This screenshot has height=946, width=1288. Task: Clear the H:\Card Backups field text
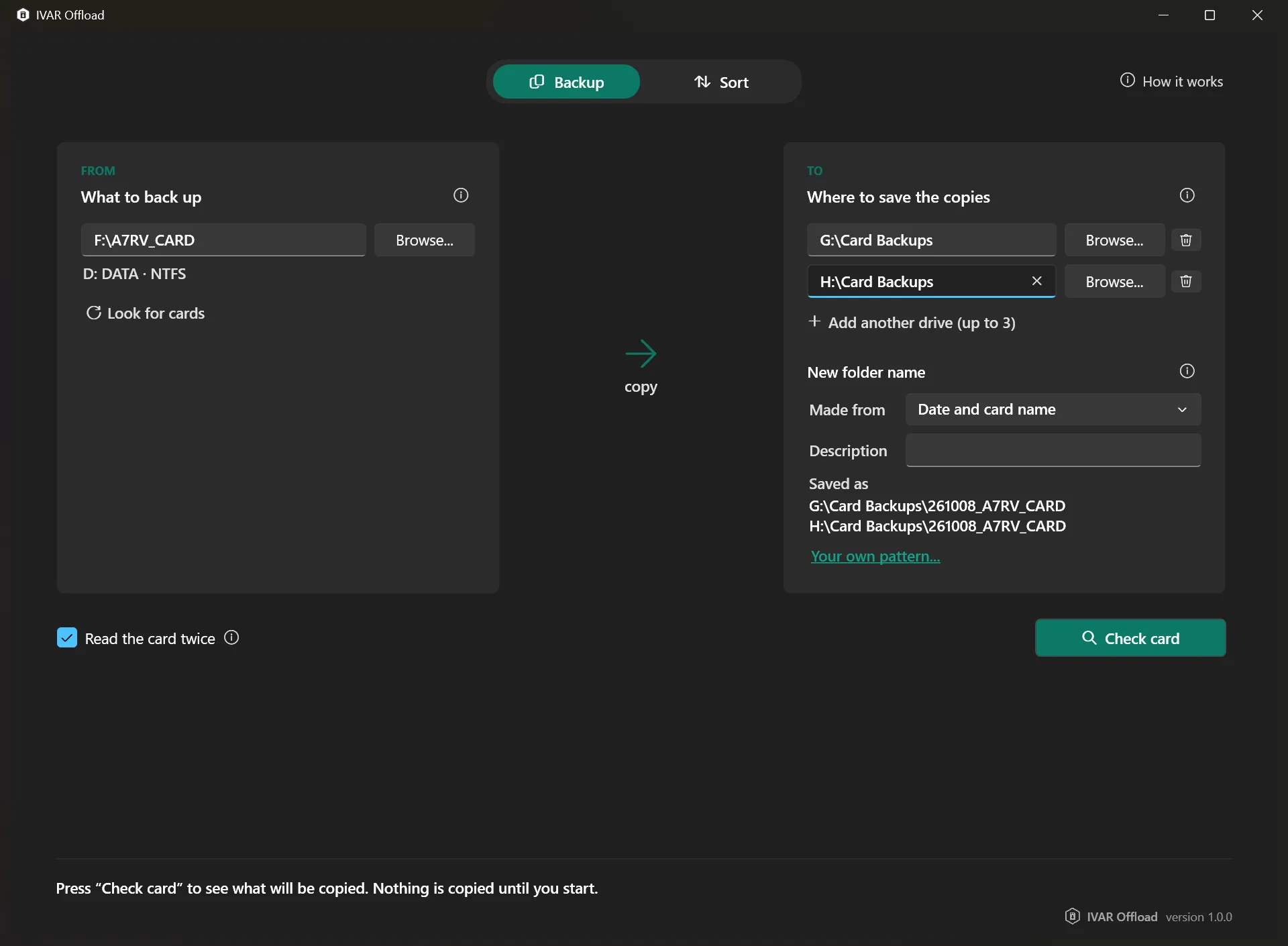pyautogui.click(x=1036, y=281)
